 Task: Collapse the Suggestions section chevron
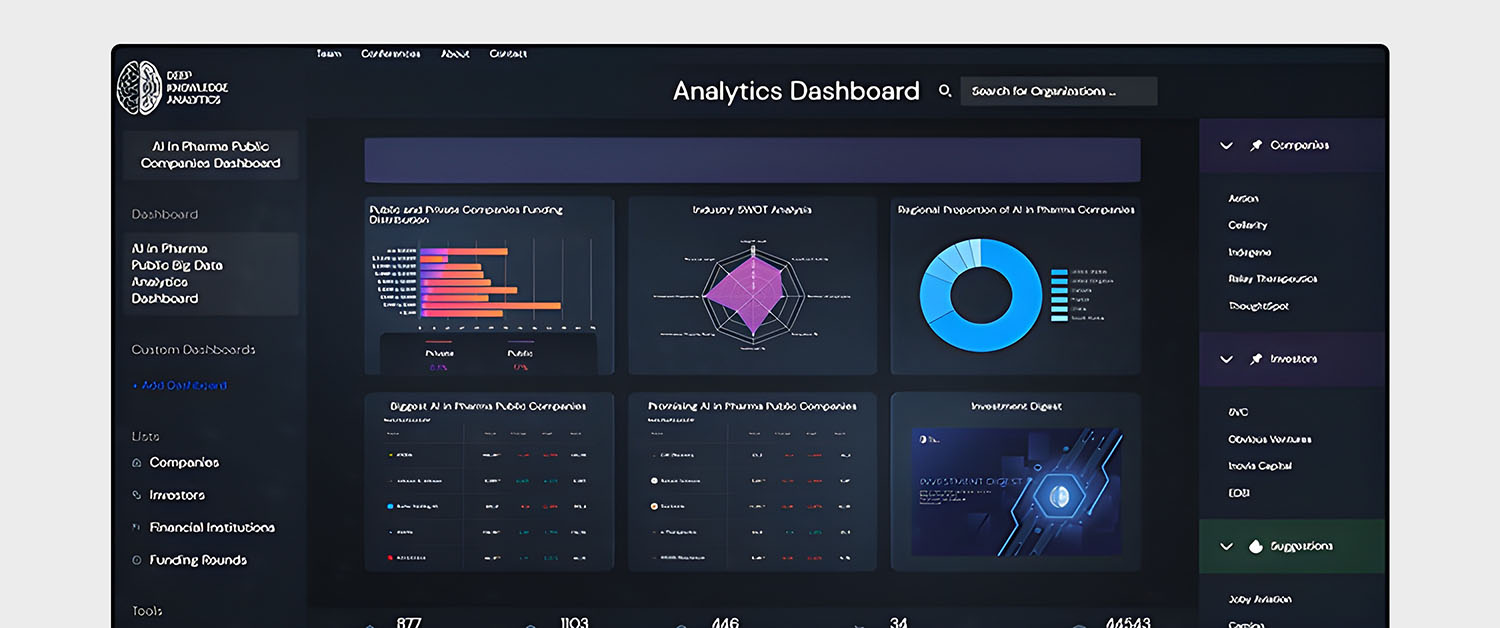point(1226,546)
